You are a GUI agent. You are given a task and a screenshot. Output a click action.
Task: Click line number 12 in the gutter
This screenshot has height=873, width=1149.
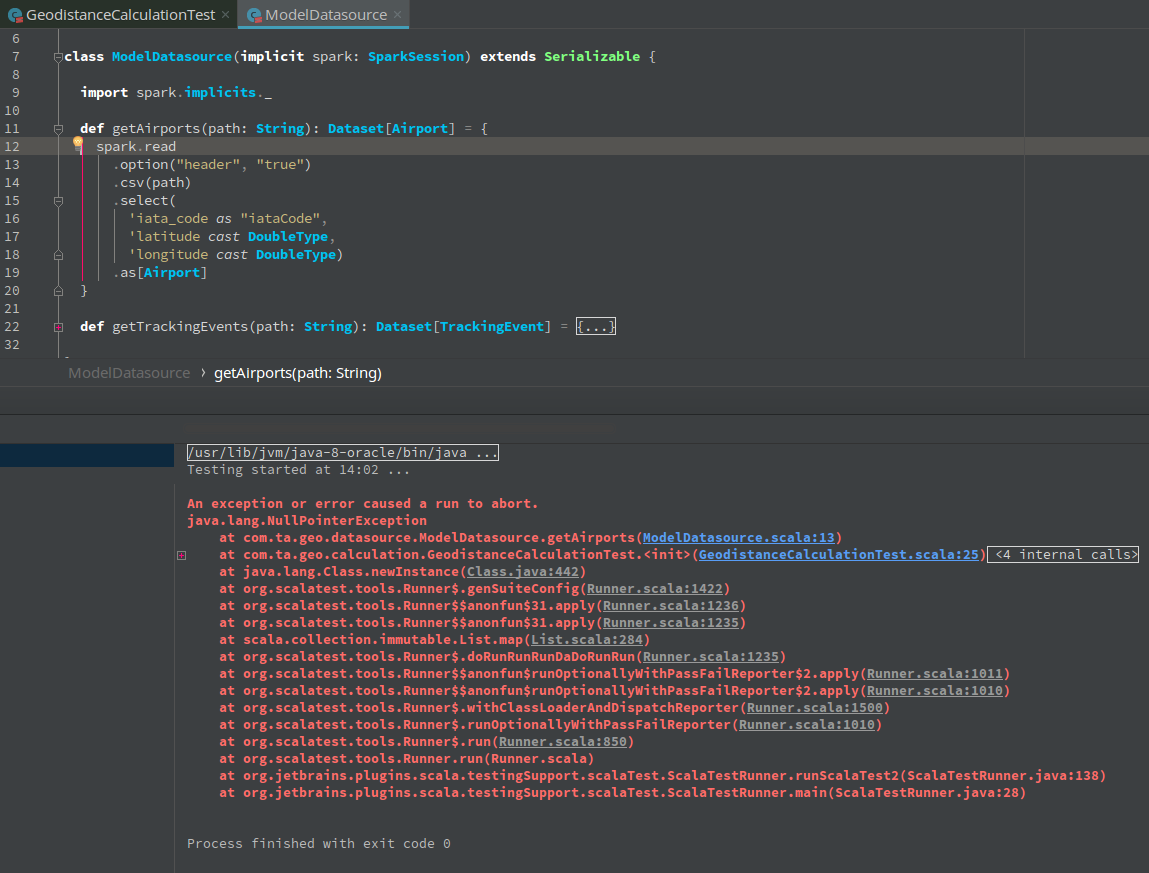point(12,147)
